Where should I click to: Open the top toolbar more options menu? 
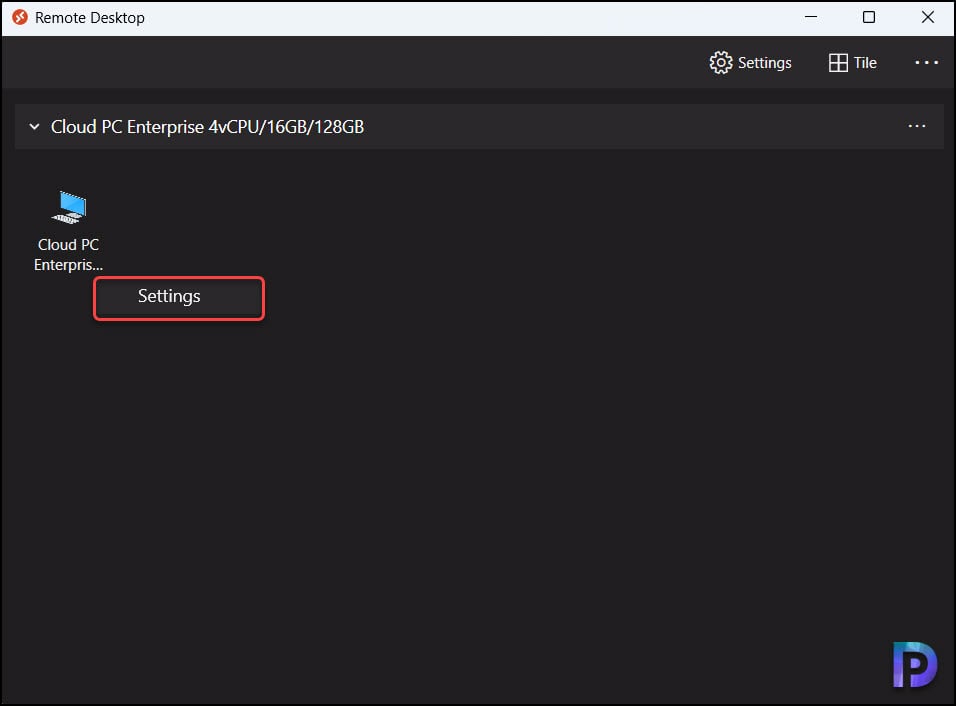point(926,63)
